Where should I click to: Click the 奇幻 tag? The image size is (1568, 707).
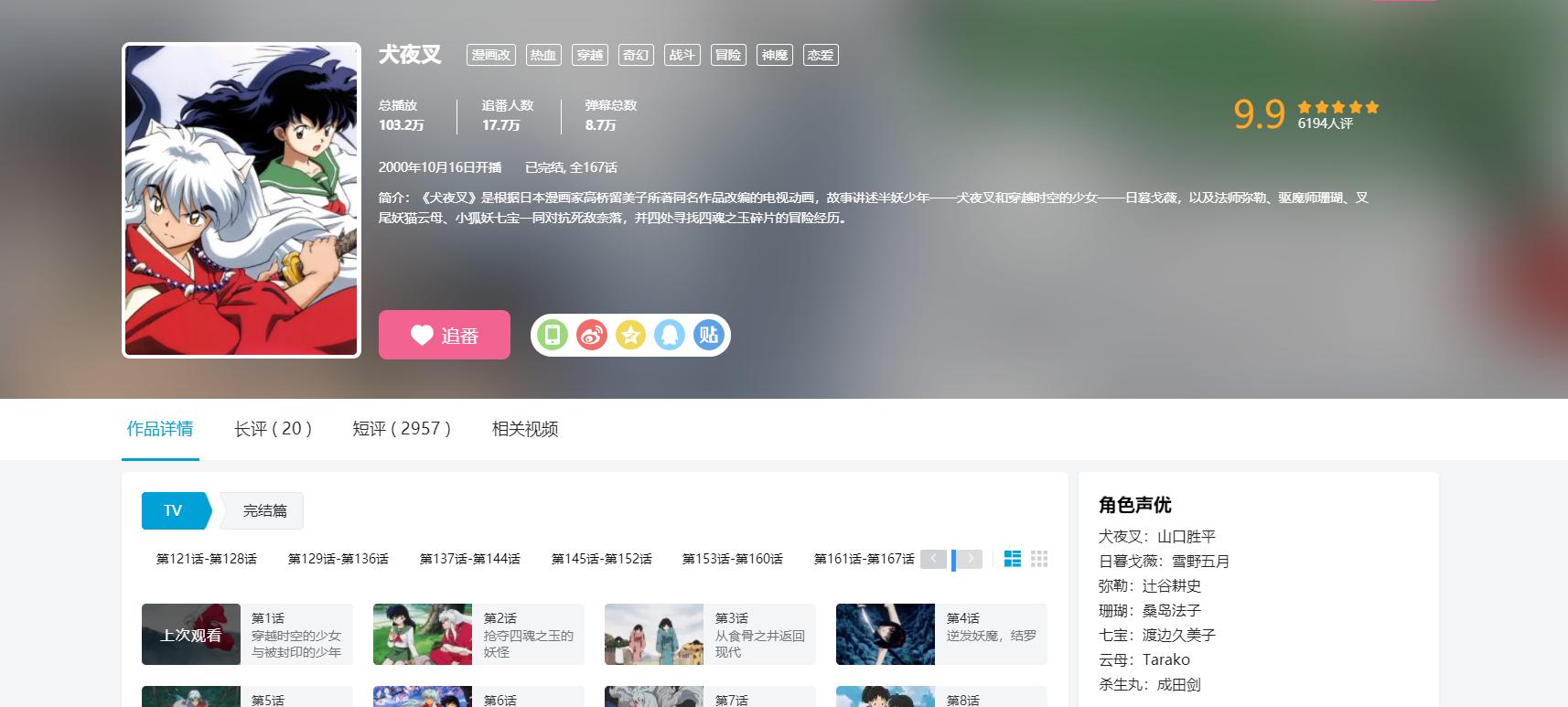(636, 55)
